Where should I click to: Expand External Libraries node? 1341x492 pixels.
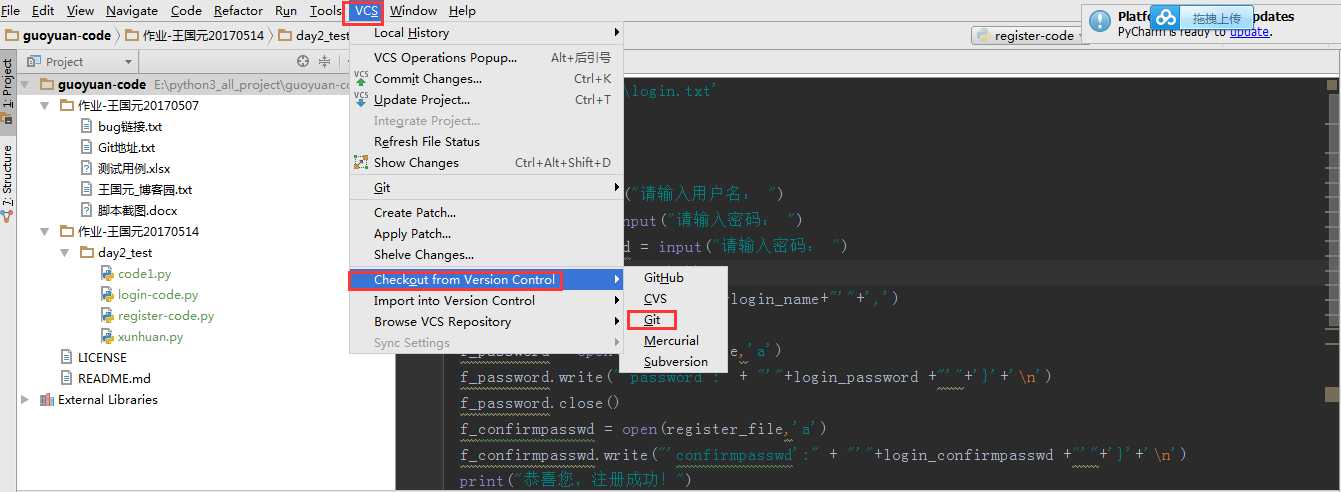click(25, 399)
